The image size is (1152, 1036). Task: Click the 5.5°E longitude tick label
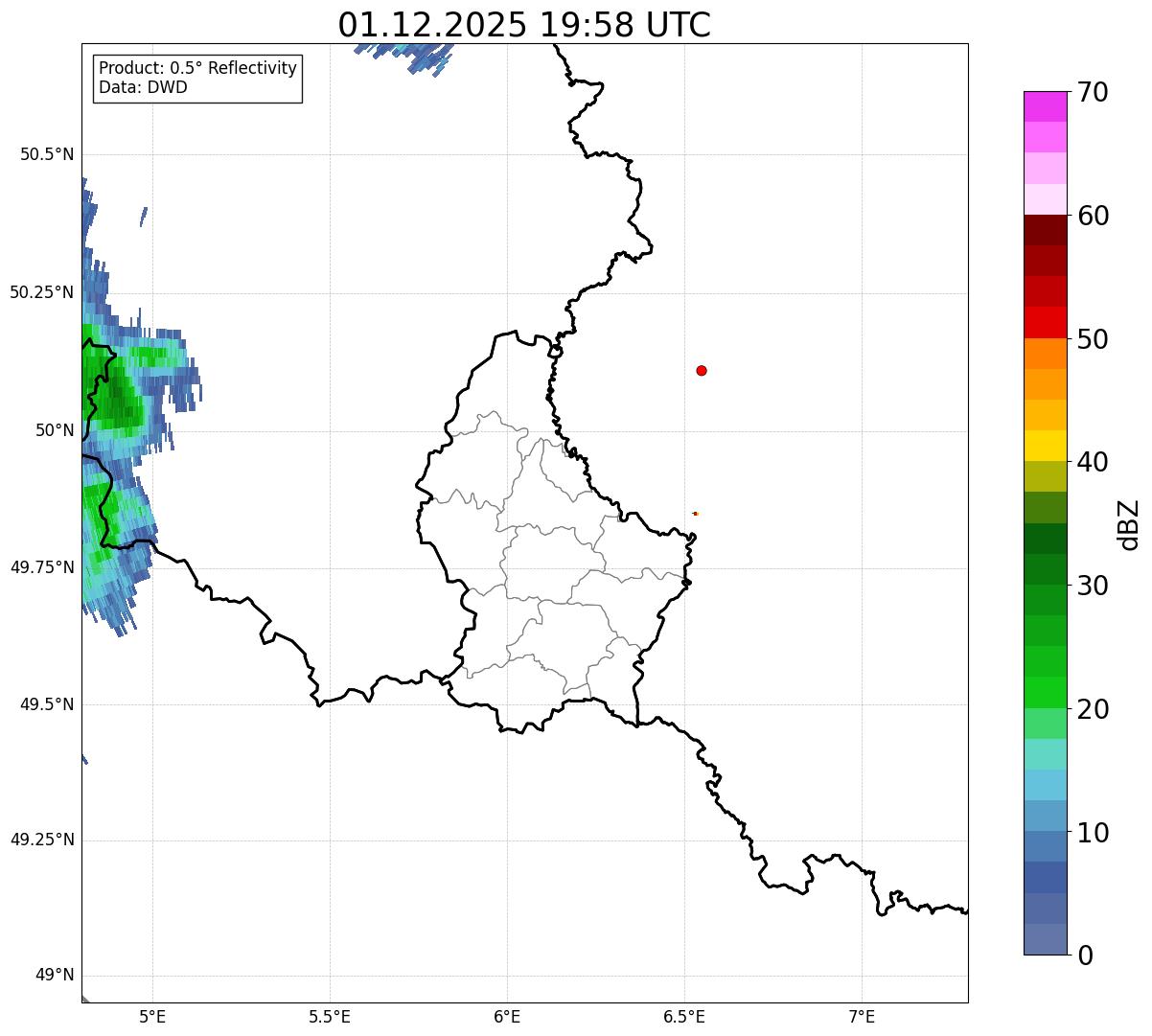pyautogui.click(x=330, y=1017)
